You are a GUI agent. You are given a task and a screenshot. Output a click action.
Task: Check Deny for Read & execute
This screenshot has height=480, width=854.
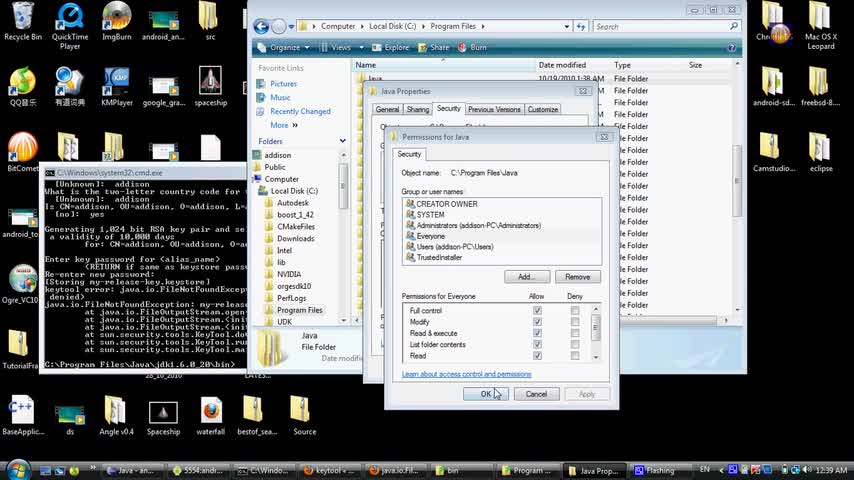click(575, 333)
